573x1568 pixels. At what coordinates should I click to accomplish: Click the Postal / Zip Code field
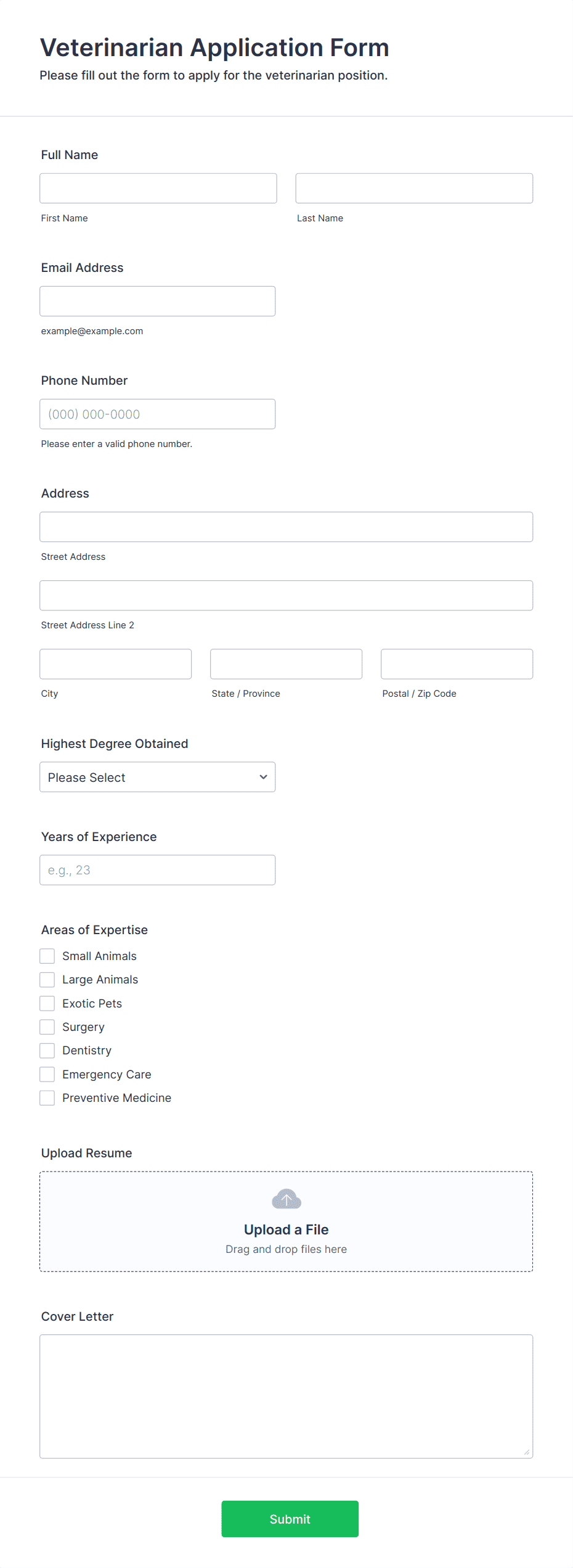(457, 663)
